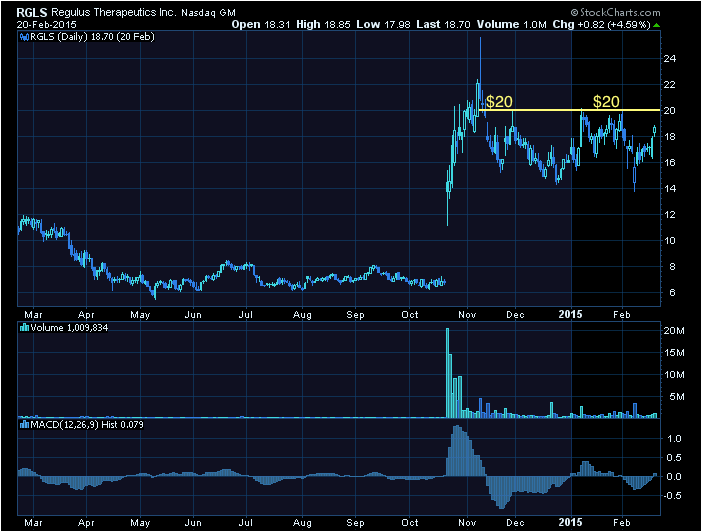Click the MACD histogram's lowest trough in late November
The image size is (702, 532).
click(501, 493)
